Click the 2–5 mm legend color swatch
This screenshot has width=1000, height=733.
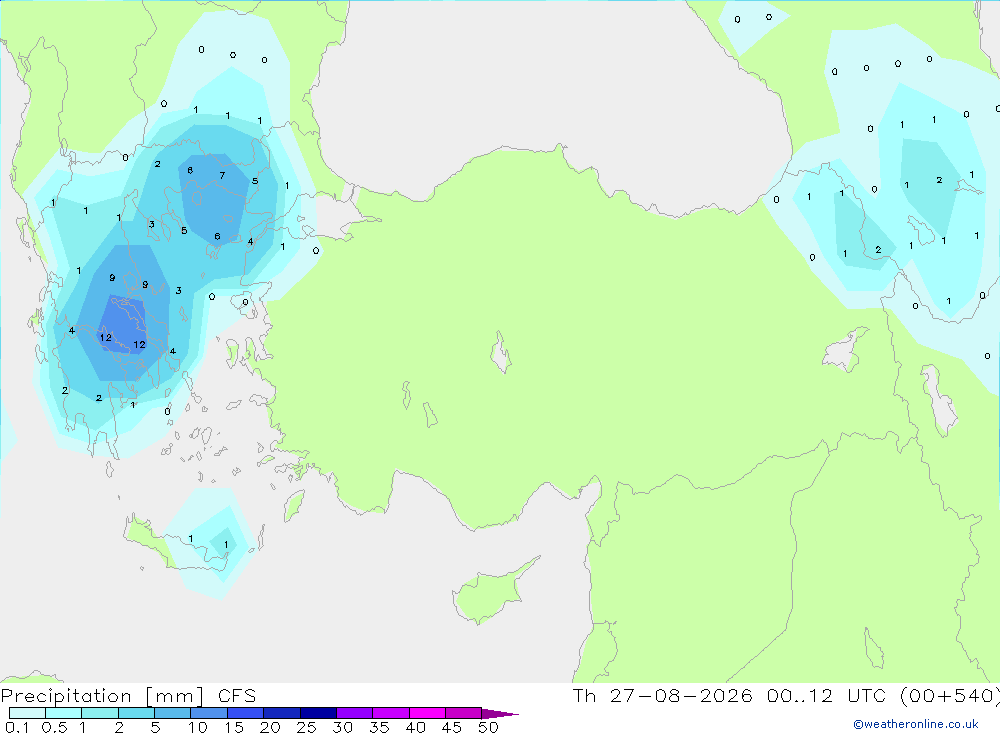(x=136, y=713)
